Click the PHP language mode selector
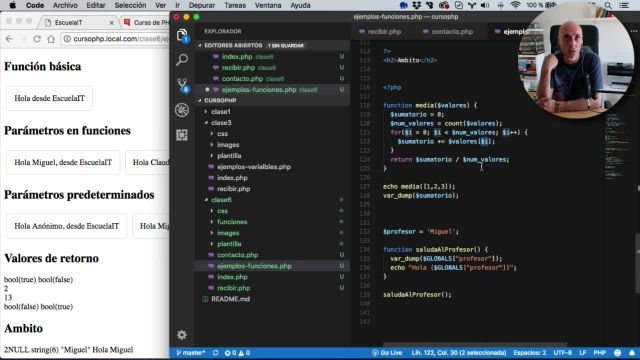The width and height of the screenshot is (640, 360). pyautogui.click(x=600, y=353)
